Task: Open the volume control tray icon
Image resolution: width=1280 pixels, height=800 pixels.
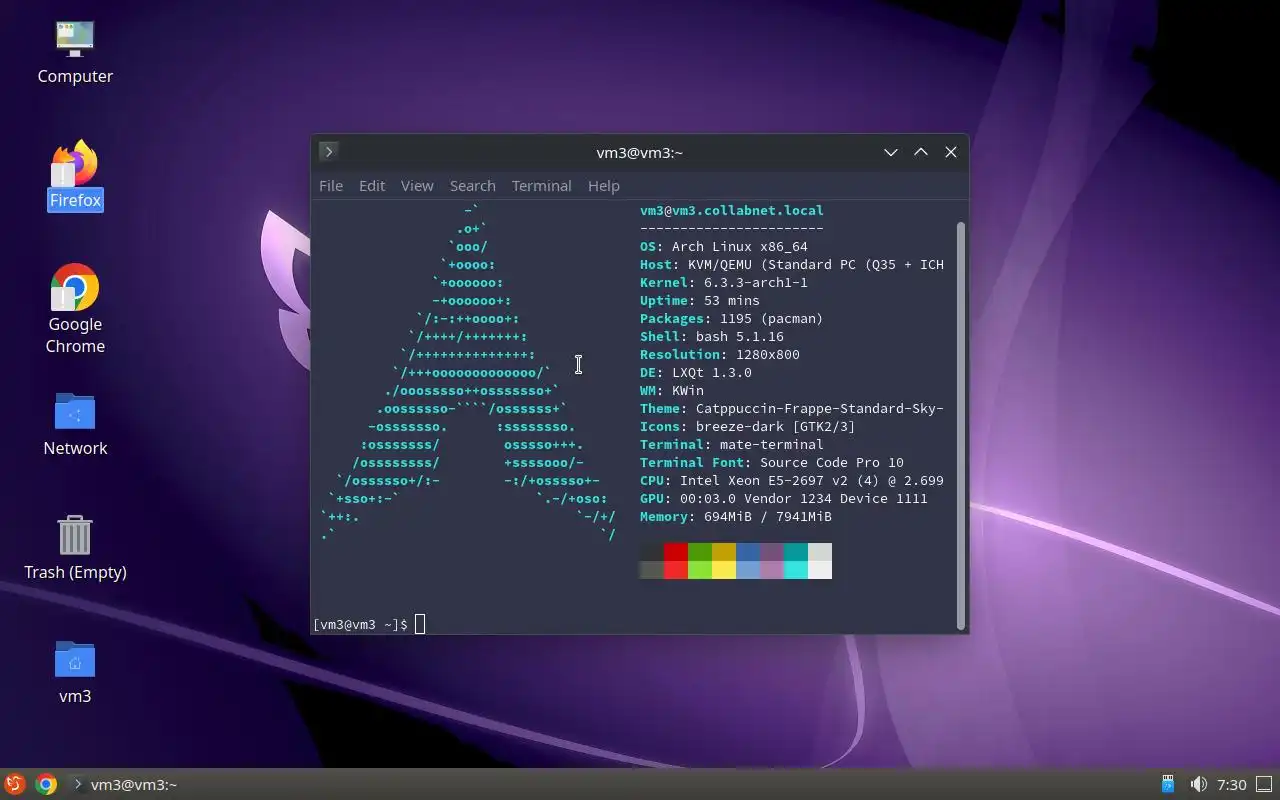Action: pyautogui.click(x=1198, y=784)
